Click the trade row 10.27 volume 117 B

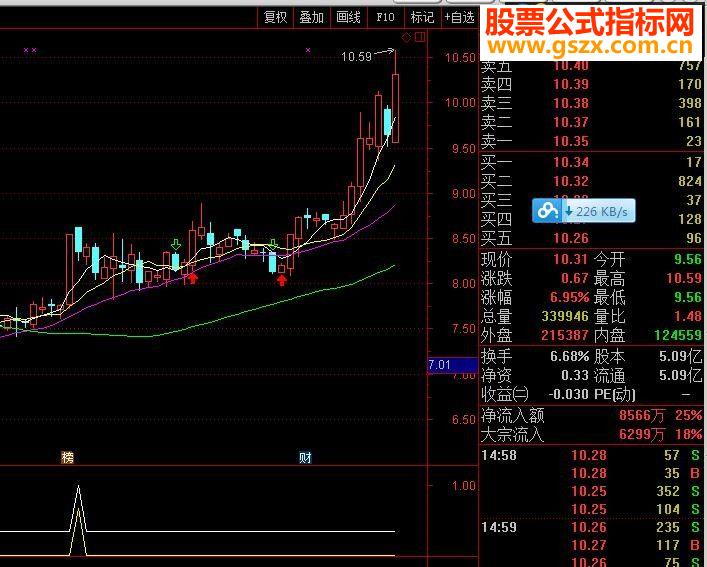pyautogui.click(x=591, y=545)
